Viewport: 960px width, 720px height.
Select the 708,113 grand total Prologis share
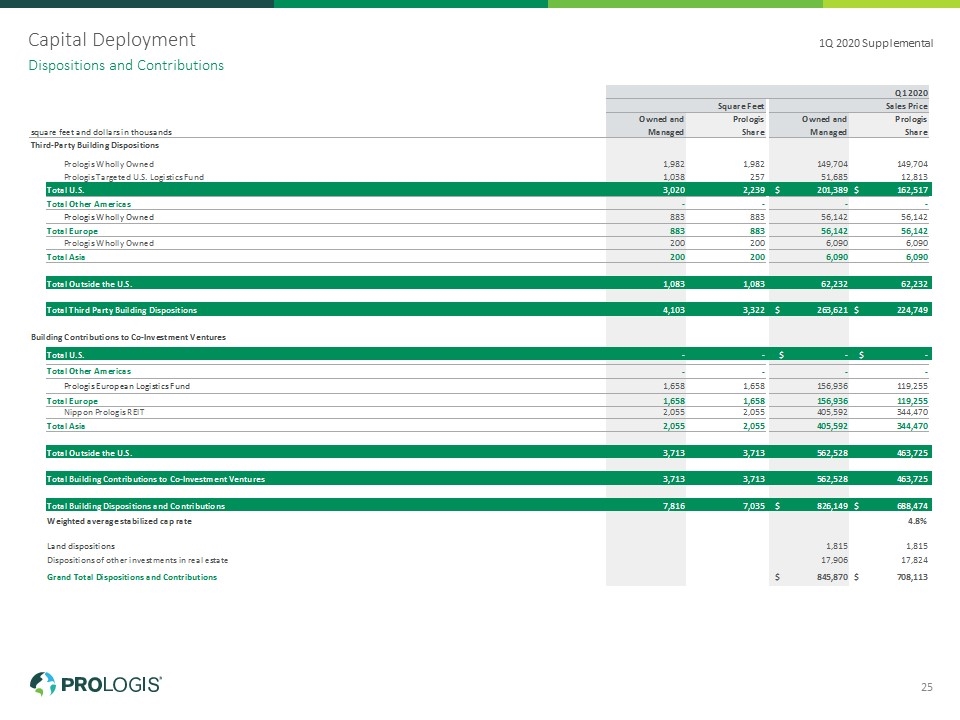coord(912,577)
